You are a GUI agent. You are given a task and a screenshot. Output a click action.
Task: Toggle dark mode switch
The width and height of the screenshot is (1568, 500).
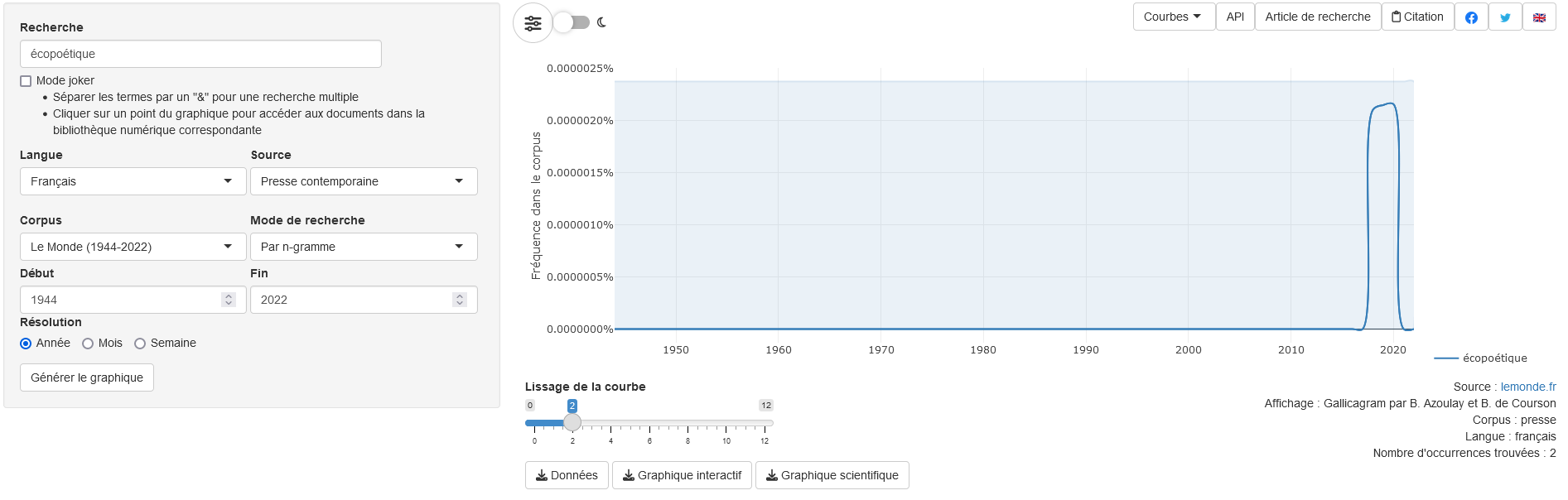[572, 22]
